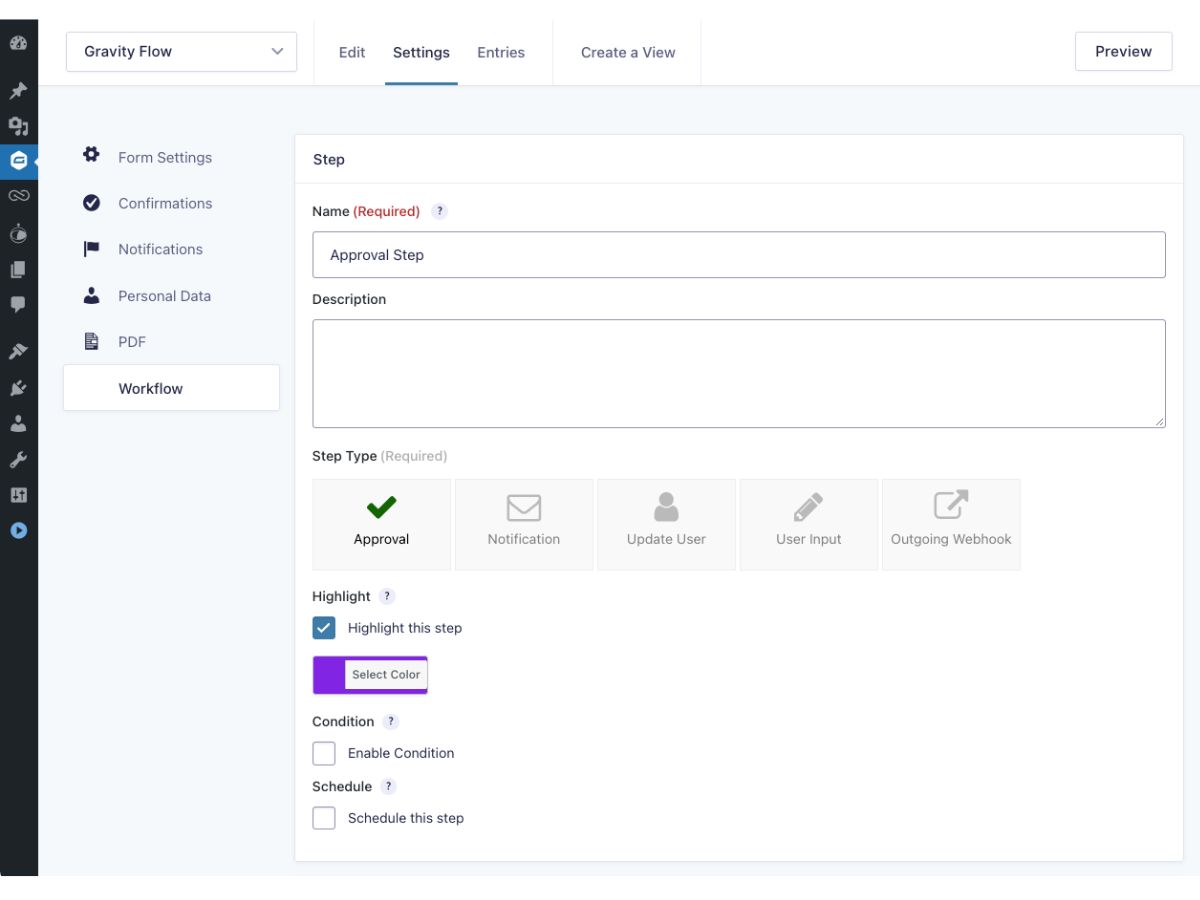The image size is (1200, 900).
Task: Click the Preview button
Action: [1123, 51]
